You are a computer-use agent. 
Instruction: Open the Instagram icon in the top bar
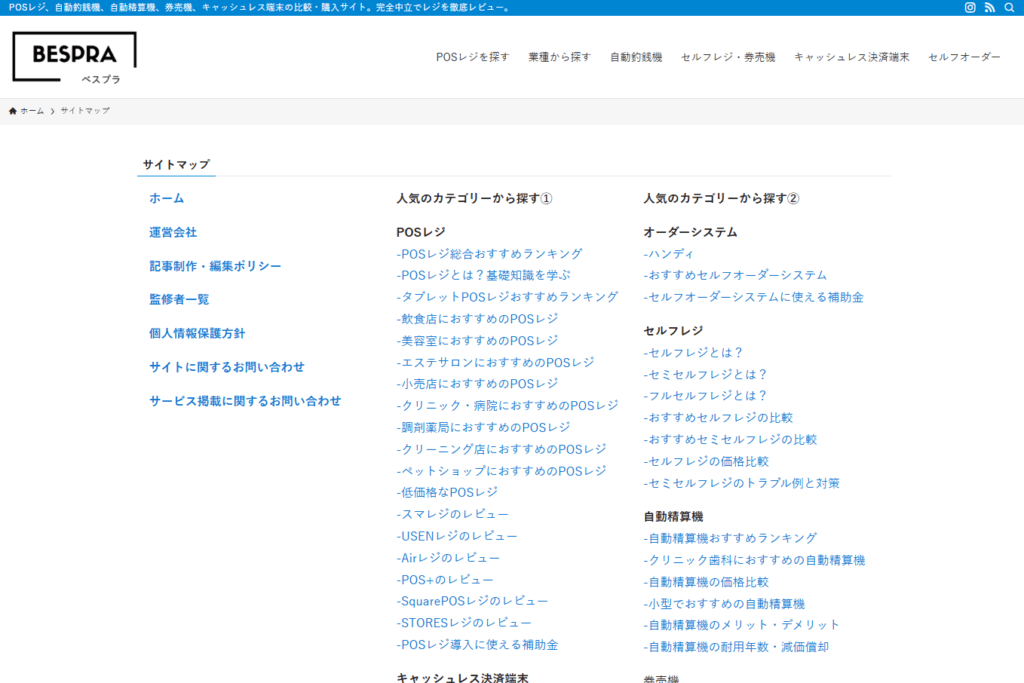(970, 8)
